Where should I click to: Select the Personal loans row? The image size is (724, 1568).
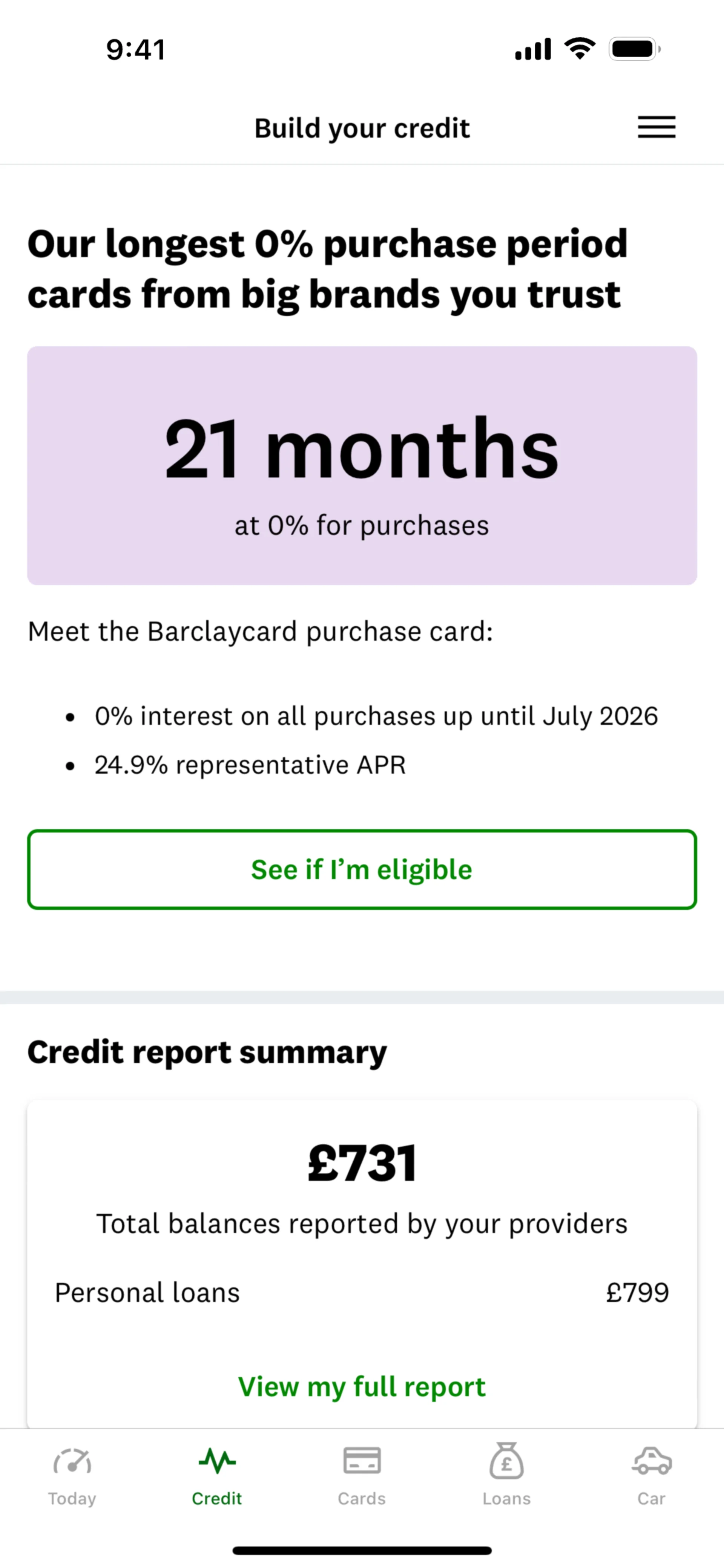pyautogui.click(x=362, y=1292)
